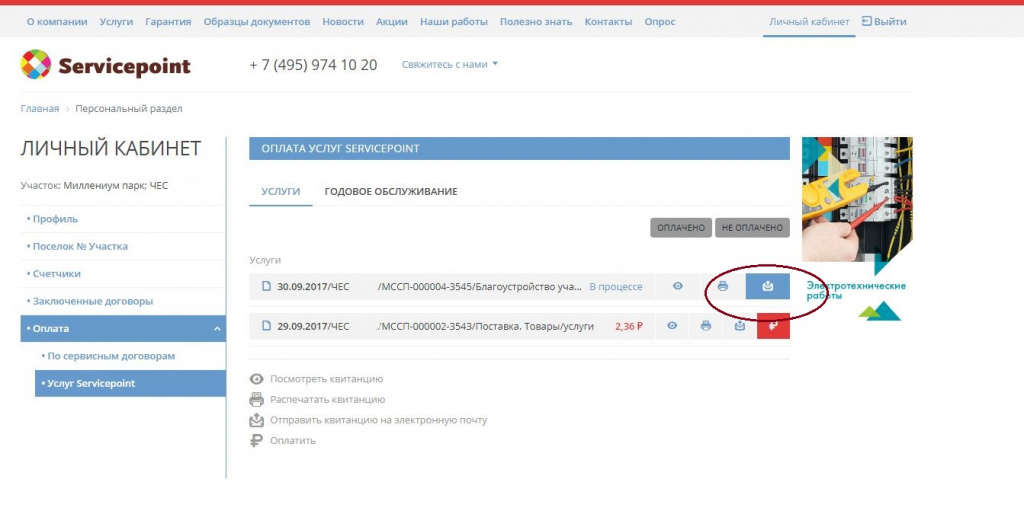This screenshot has width=1024, height=514.
Task: Open Наши работы menu item
Action: (x=454, y=22)
